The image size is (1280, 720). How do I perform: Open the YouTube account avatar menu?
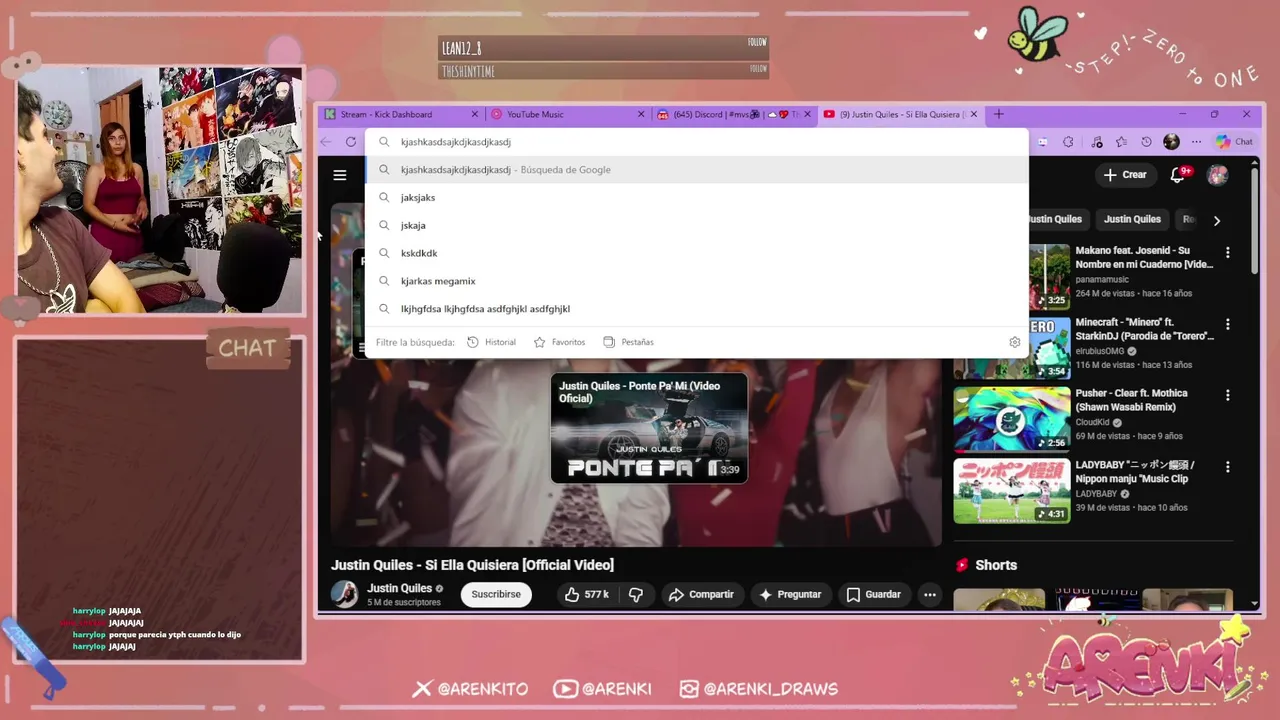click(1217, 175)
